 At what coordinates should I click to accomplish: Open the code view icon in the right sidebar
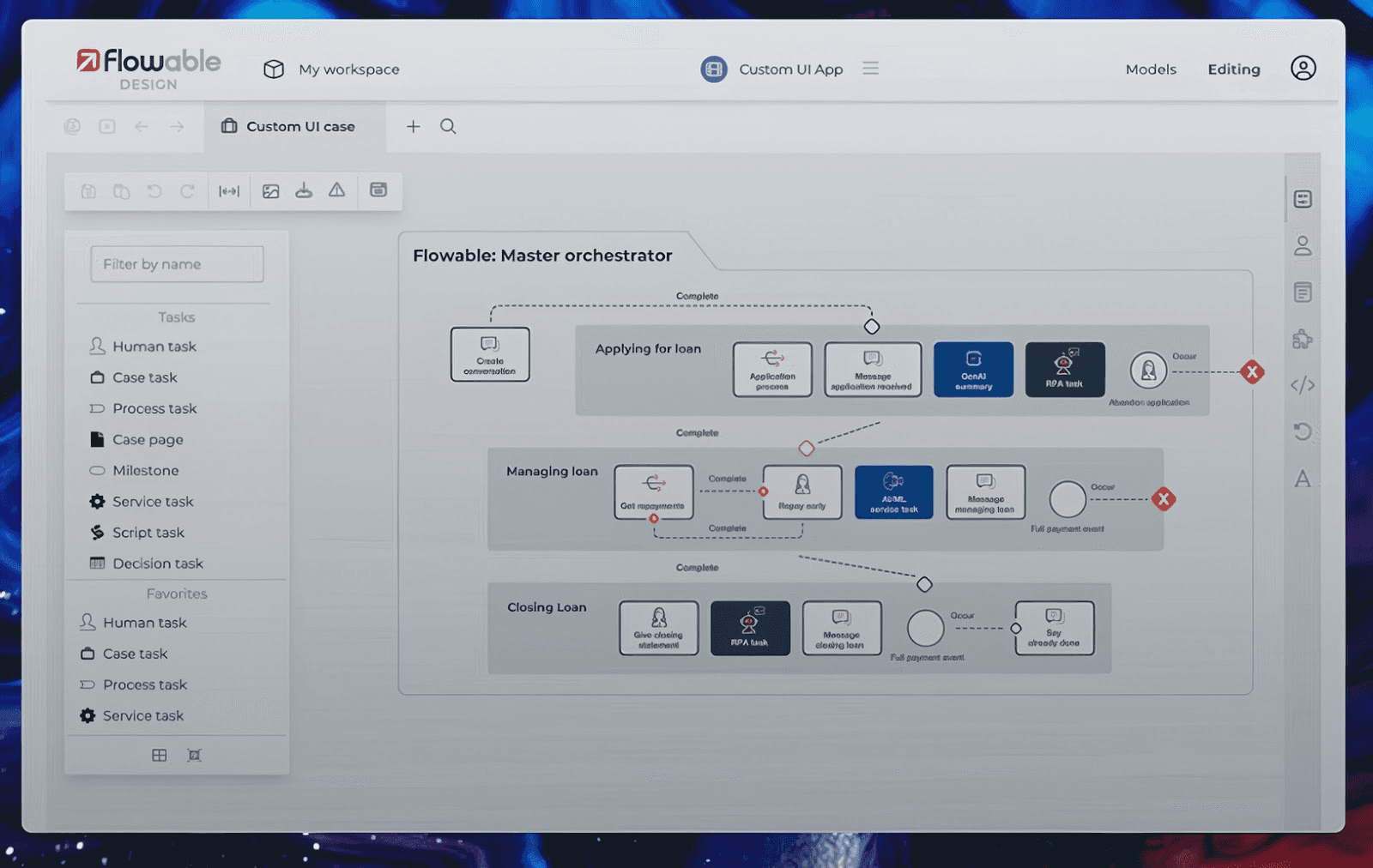point(1303,385)
